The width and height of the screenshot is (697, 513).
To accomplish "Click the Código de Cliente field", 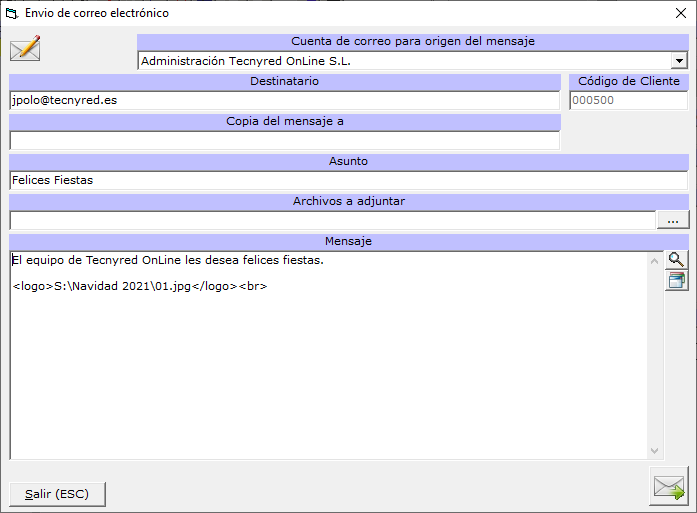I will (628, 100).
